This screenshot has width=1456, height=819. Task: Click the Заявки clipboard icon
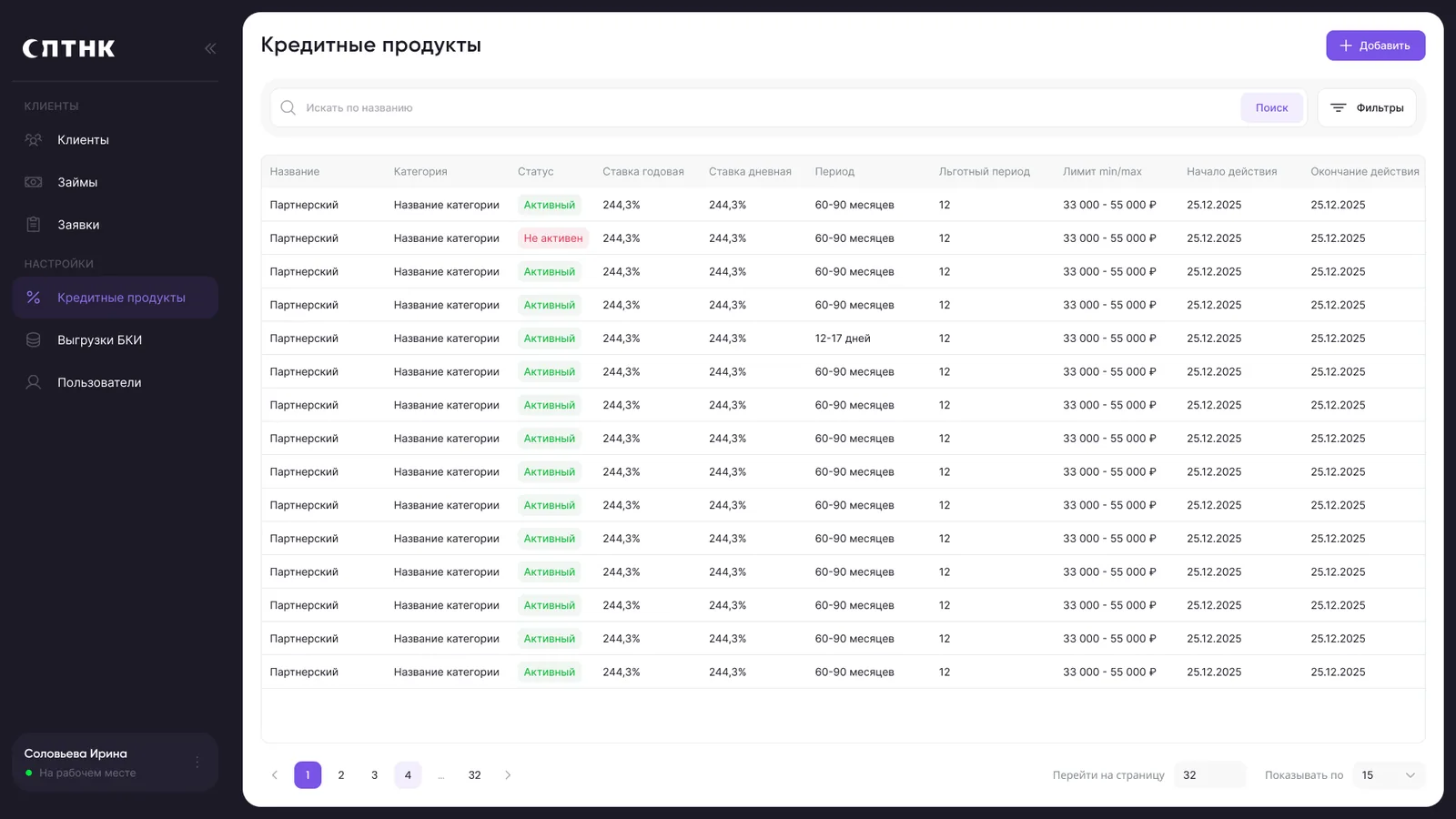pyautogui.click(x=34, y=225)
